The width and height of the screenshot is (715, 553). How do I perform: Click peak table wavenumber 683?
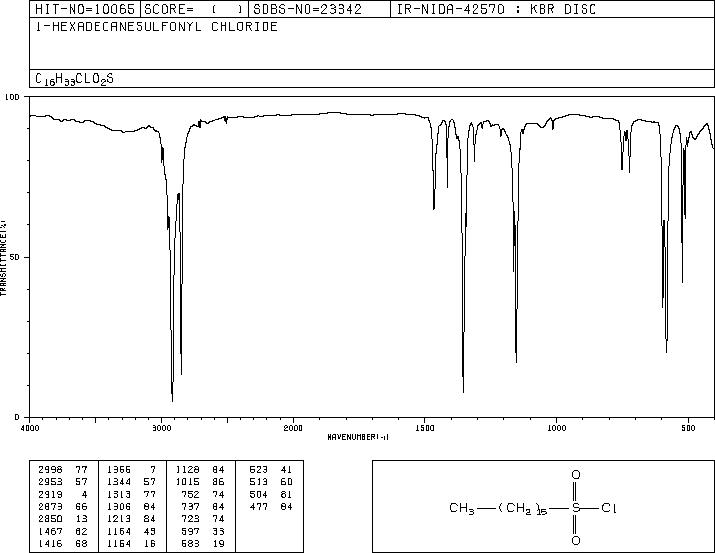pyautogui.click(x=191, y=543)
